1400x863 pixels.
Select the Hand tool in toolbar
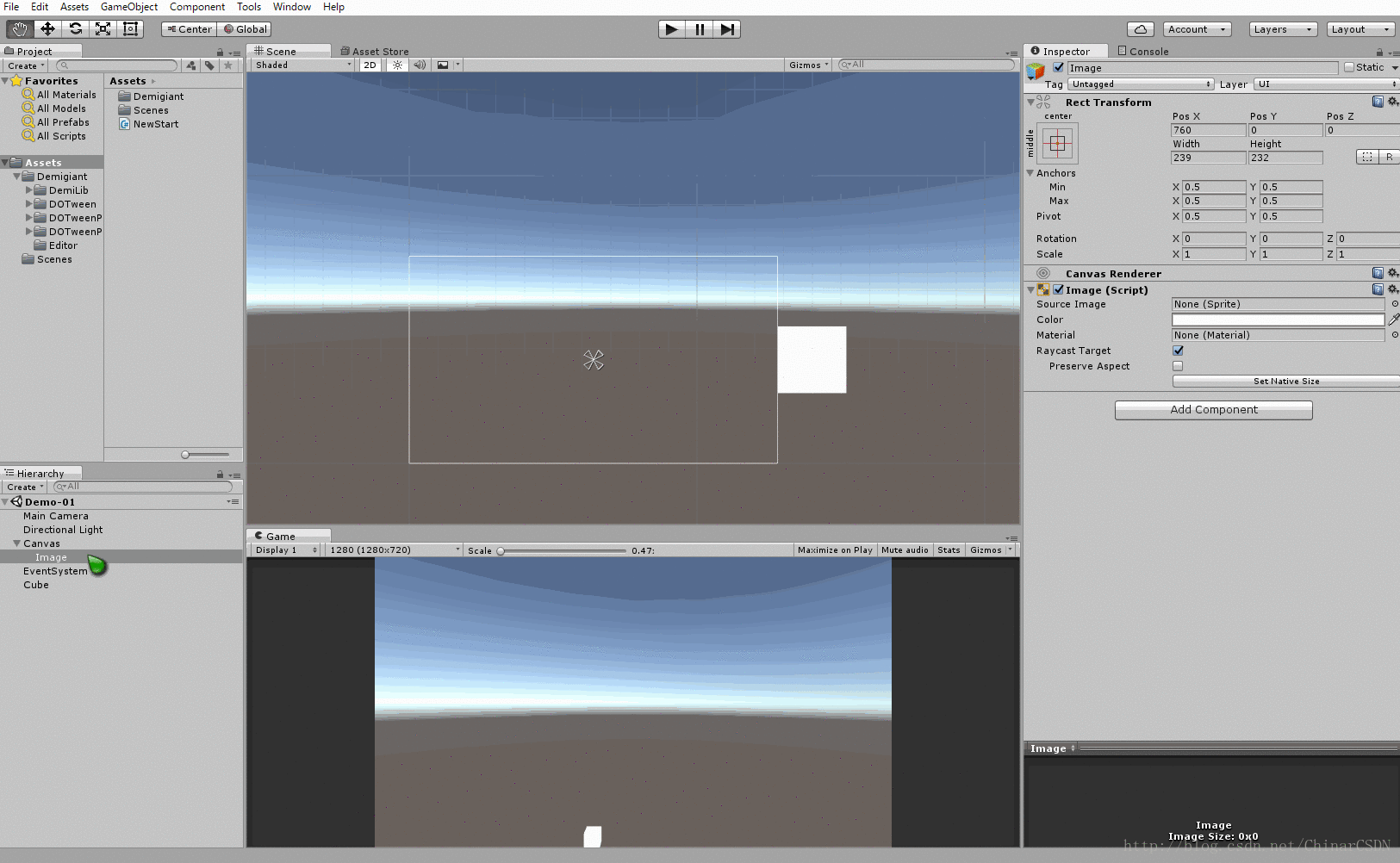tap(20, 29)
